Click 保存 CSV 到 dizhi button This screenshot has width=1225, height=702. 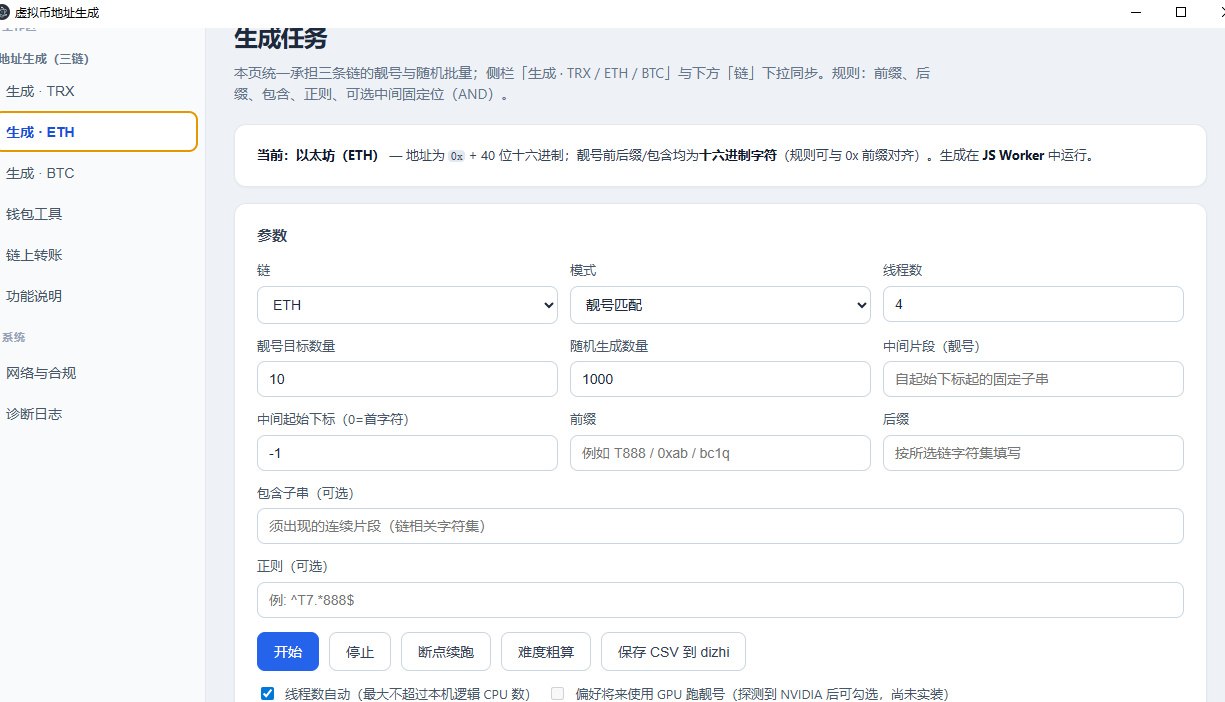pos(673,652)
